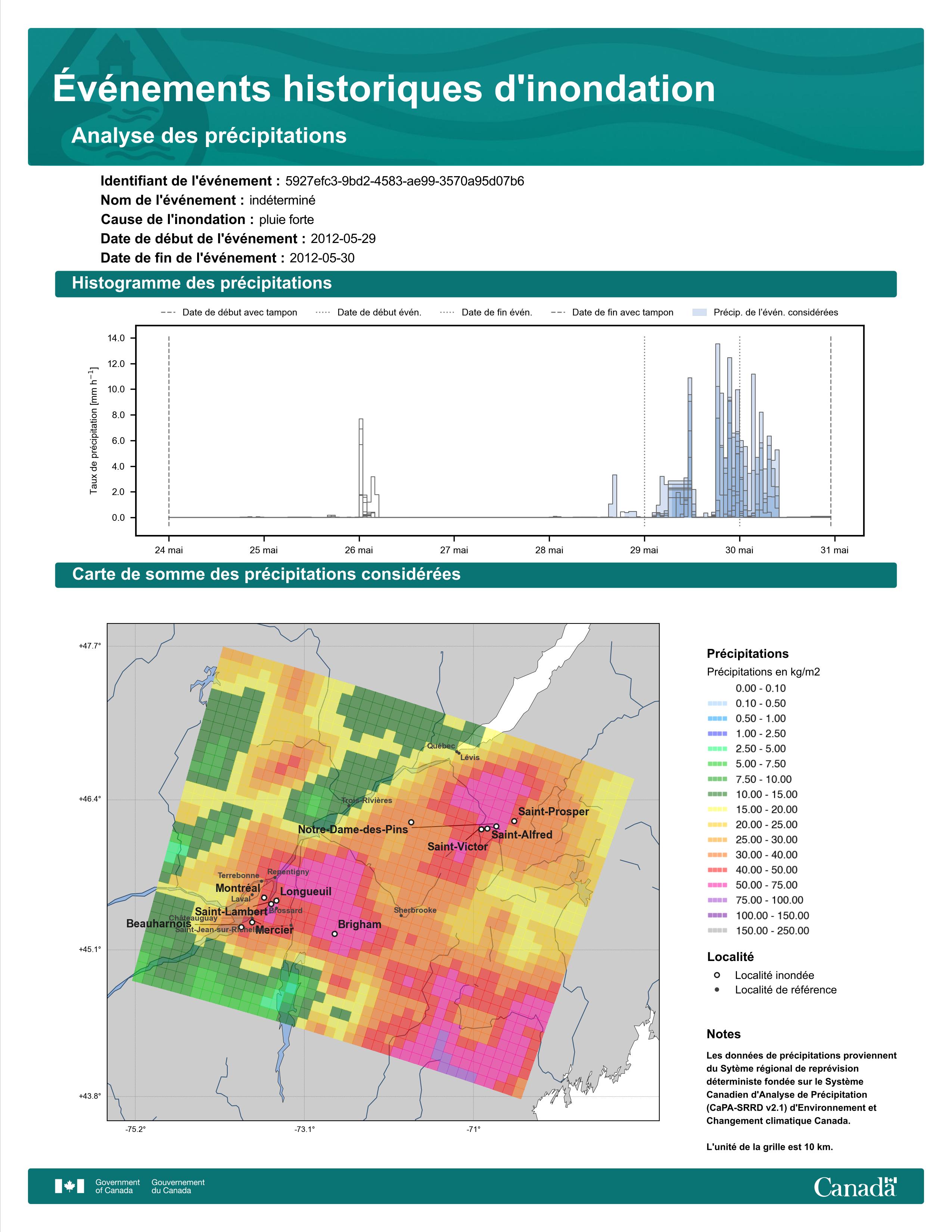Screen dimensions: 952x1232
Task: Click the Canada wordmark logo
Action: click(x=855, y=1186)
